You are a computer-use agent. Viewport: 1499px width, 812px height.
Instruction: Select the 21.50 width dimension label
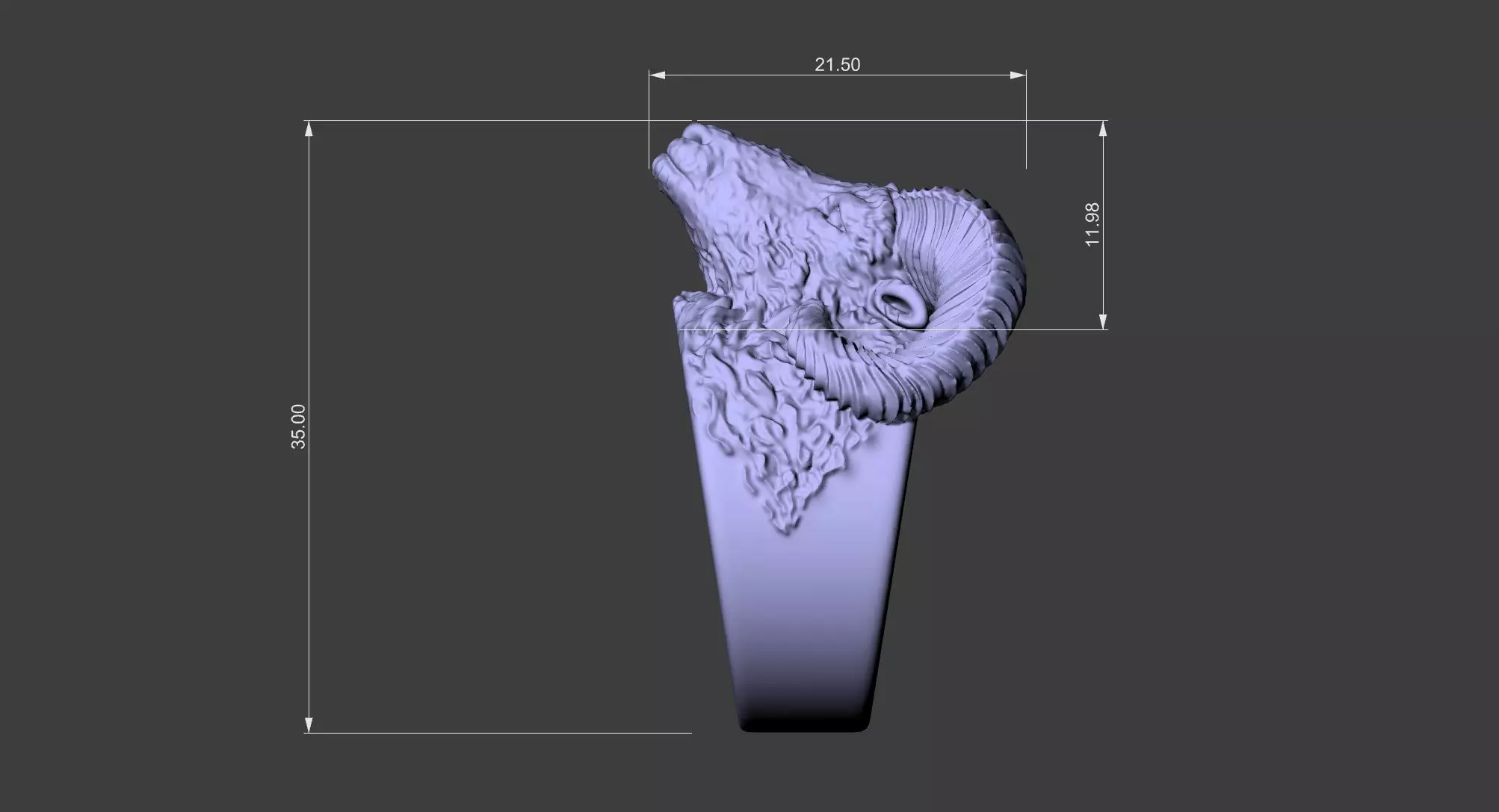click(837, 65)
